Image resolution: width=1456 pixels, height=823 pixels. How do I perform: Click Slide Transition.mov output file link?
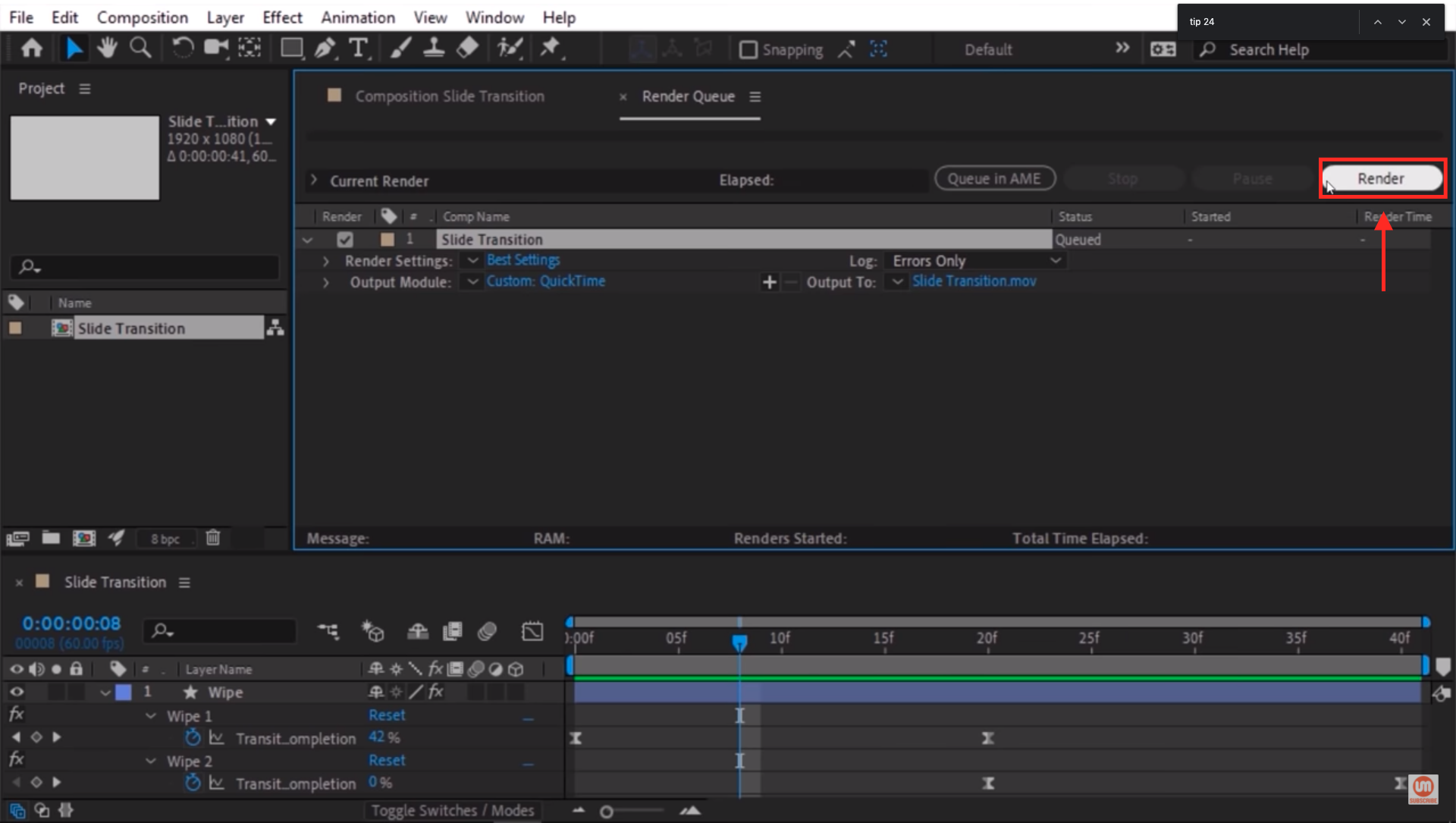click(x=974, y=281)
